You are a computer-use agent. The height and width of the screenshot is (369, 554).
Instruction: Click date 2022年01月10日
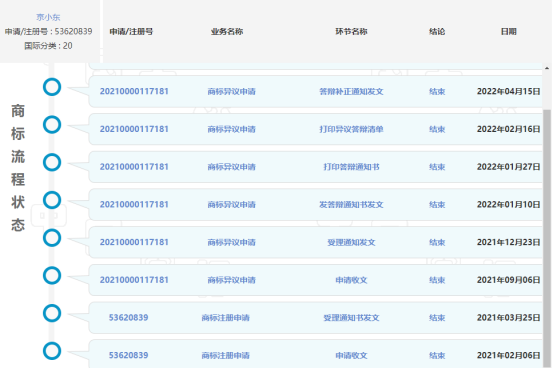click(x=508, y=204)
